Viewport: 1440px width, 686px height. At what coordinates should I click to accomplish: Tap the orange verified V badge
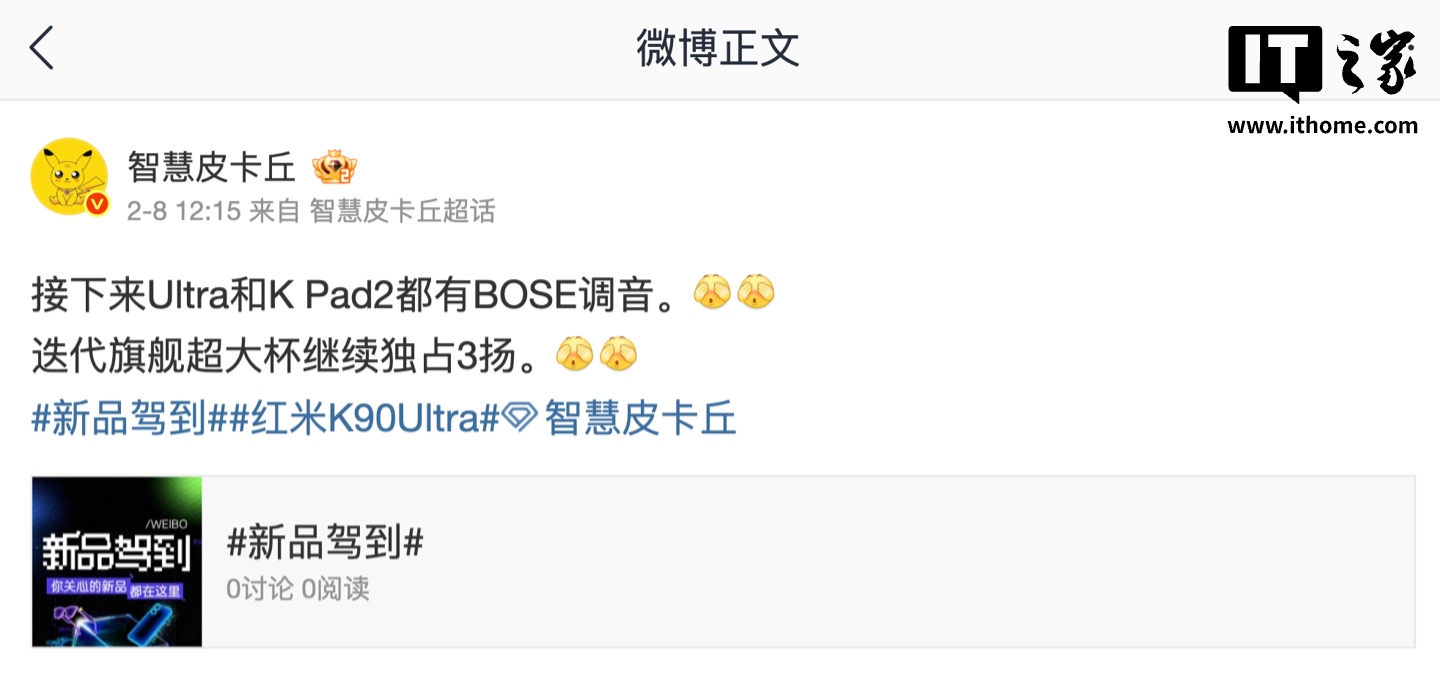pos(97,204)
